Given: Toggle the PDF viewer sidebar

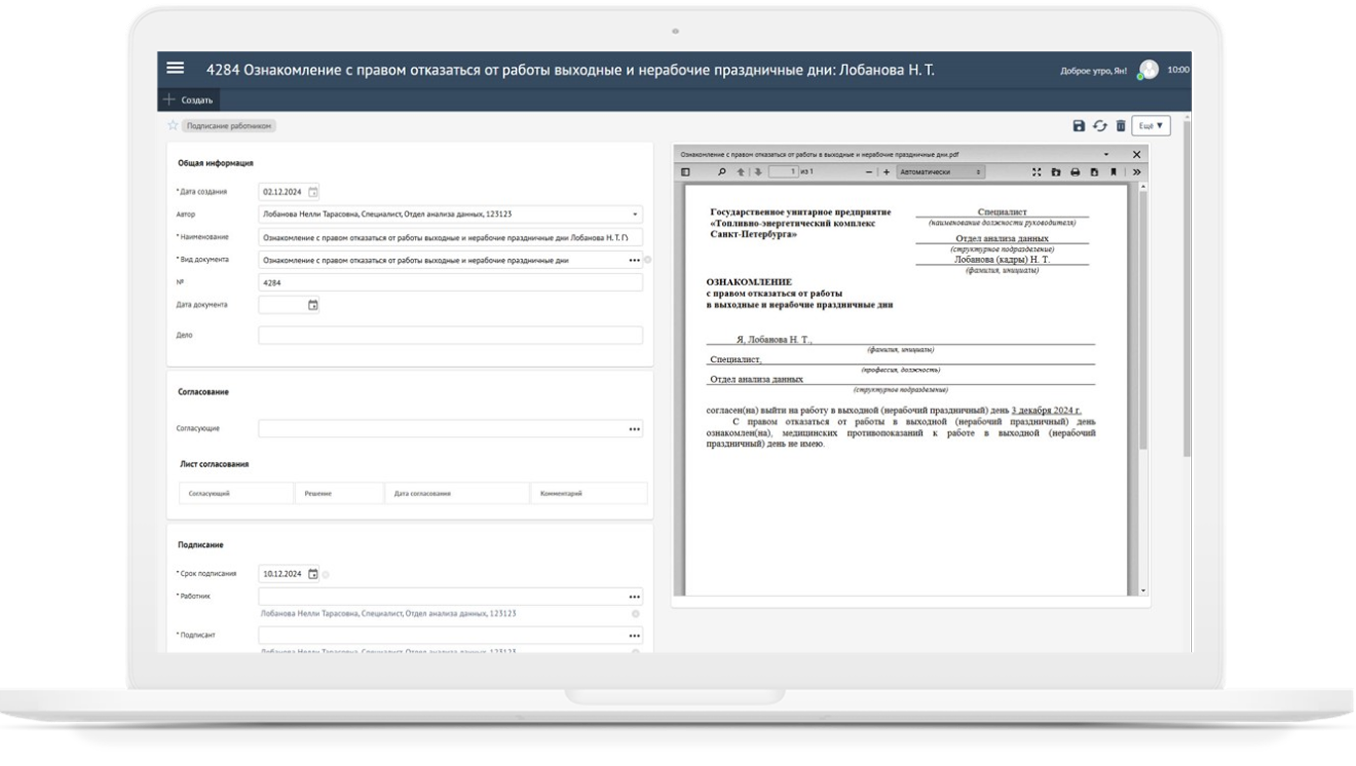Looking at the screenshot, I should (686, 172).
